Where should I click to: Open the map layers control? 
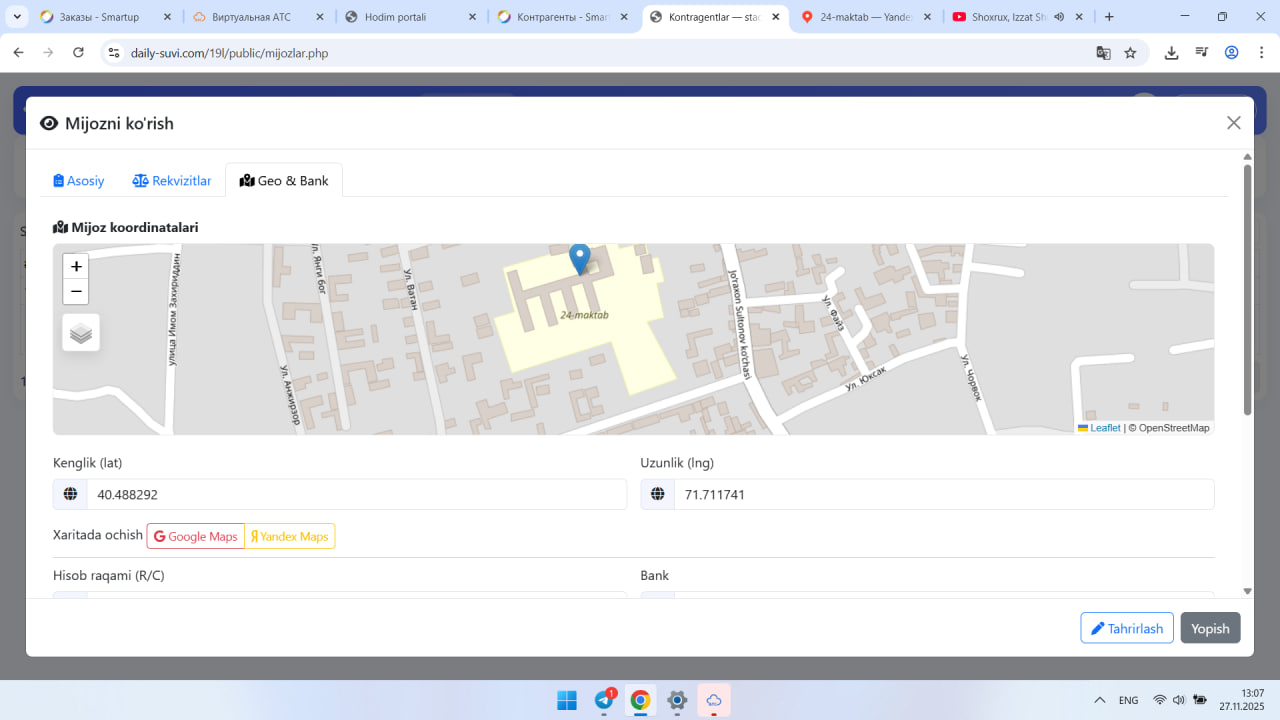click(81, 333)
